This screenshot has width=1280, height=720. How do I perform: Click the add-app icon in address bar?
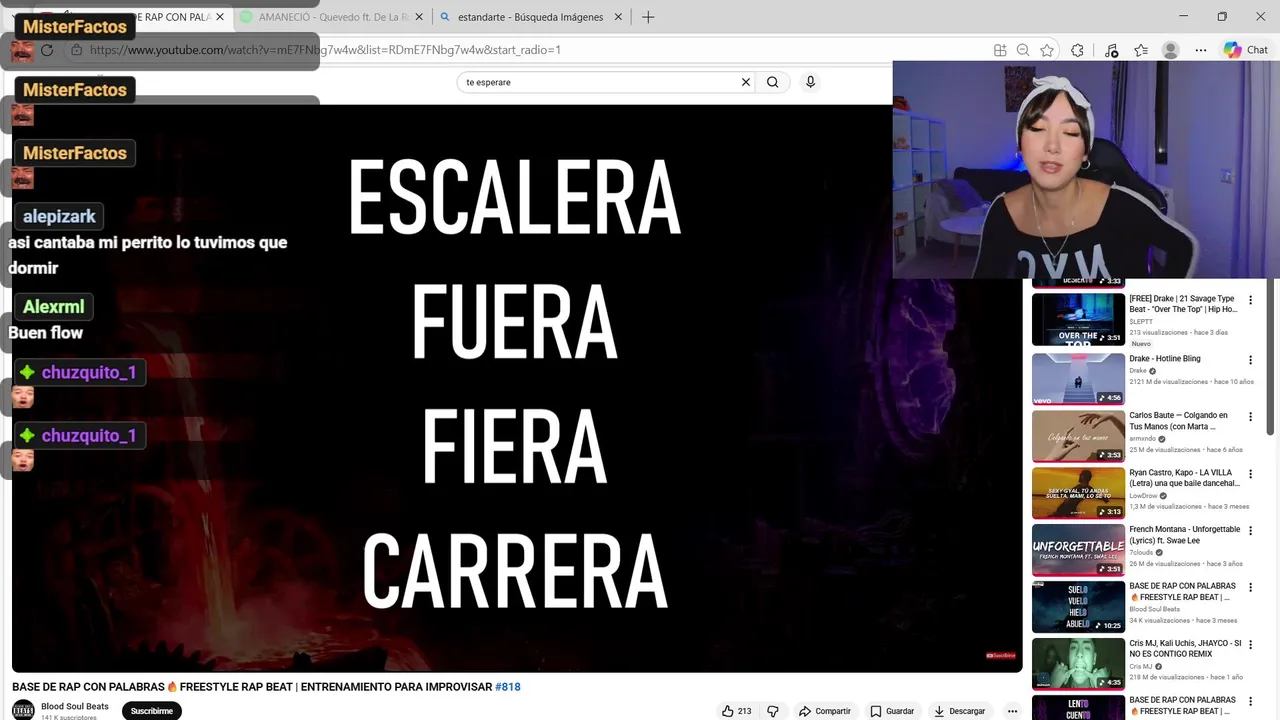(1000, 50)
